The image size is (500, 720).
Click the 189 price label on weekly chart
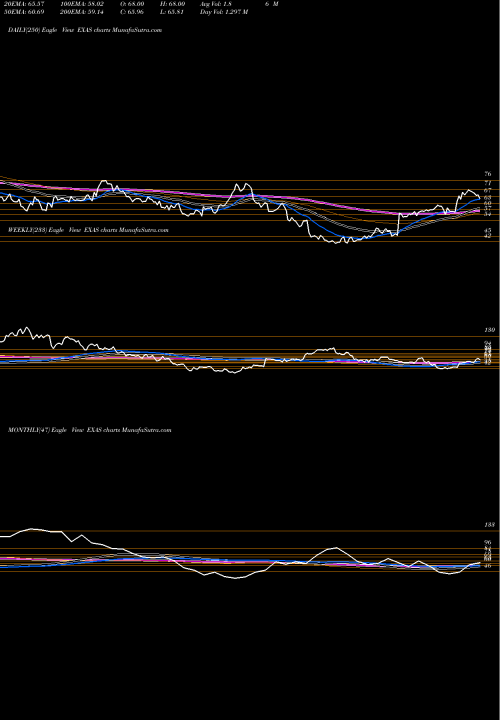coord(488,330)
